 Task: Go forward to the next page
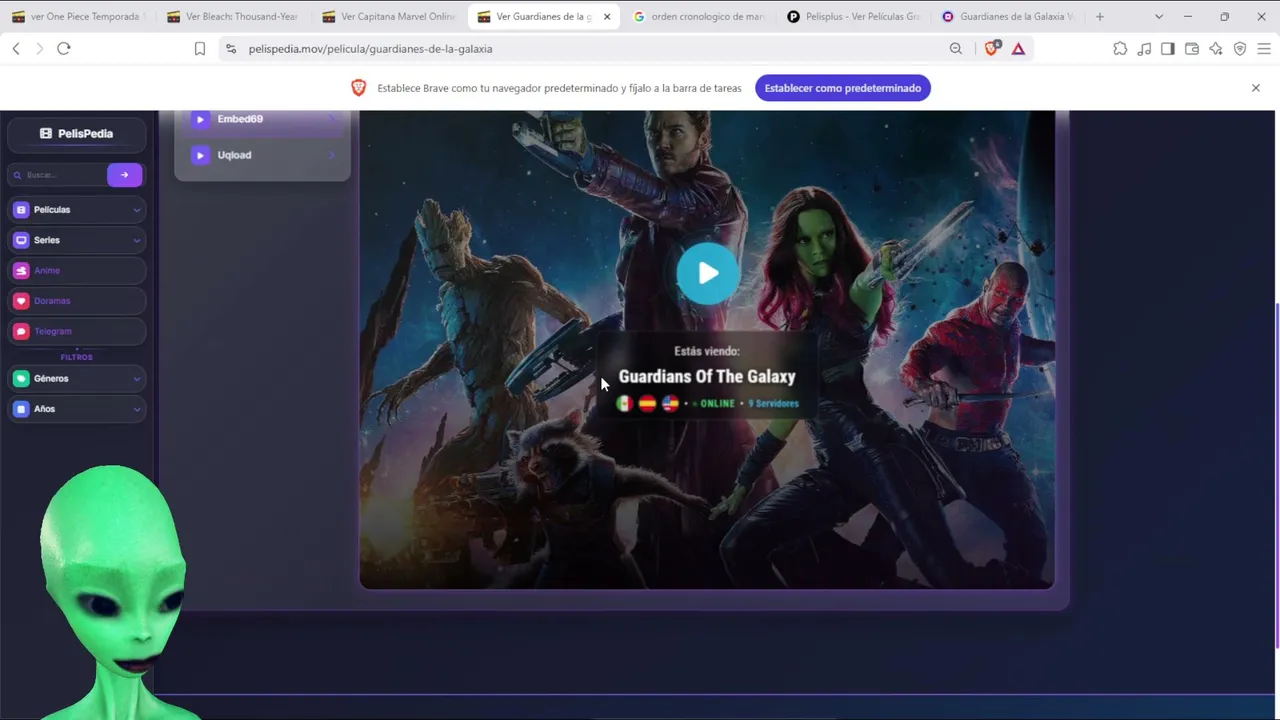pyautogui.click(x=40, y=49)
